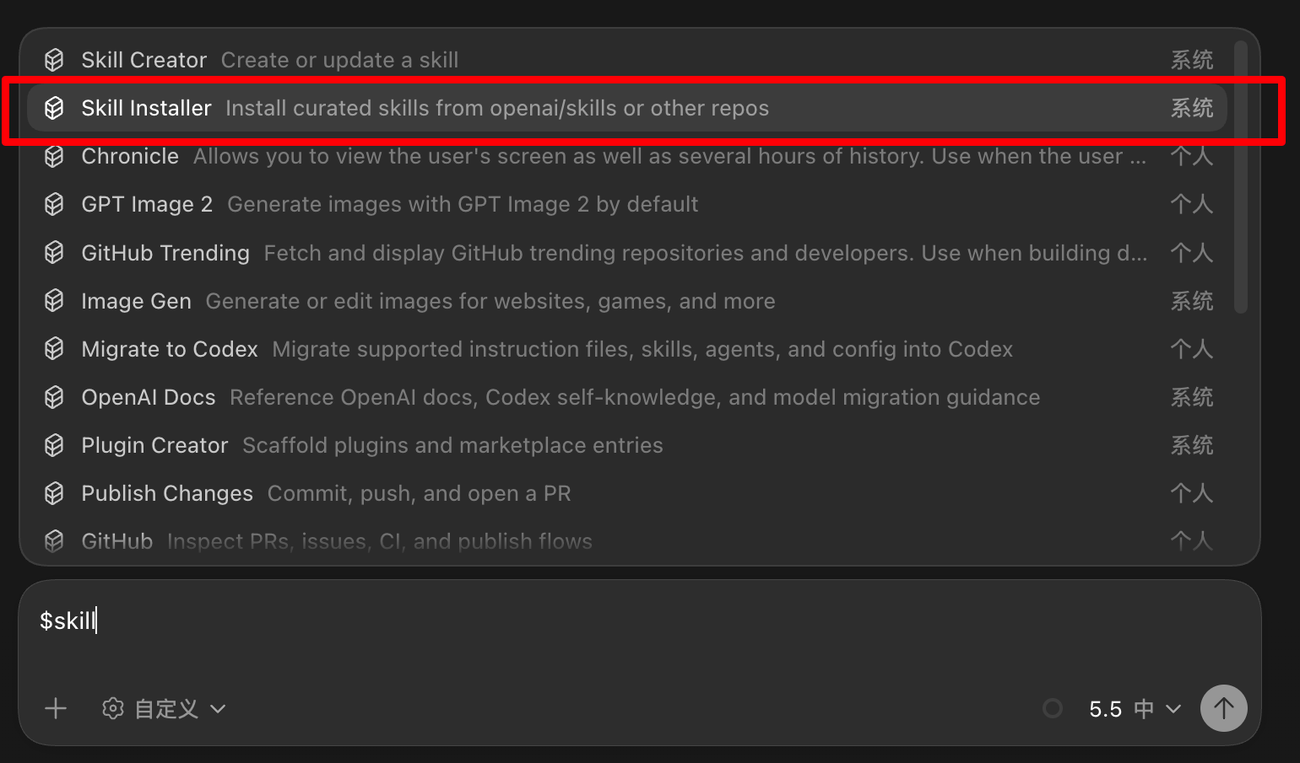Choose GitHub Trending skill
The height and width of the screenshot is (763, 1300).
pos(627,253)
